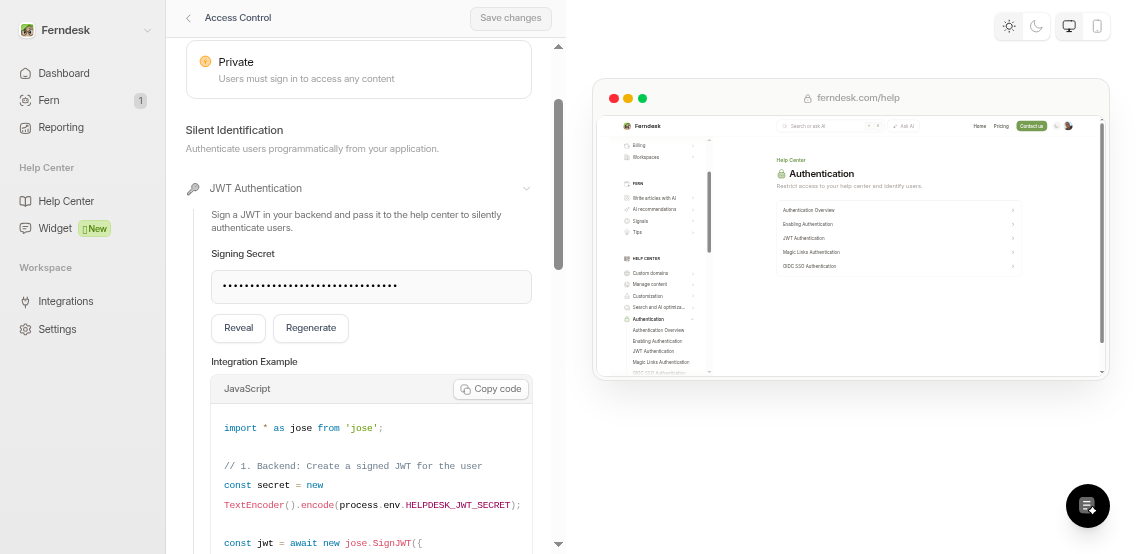Click the dark mode moon icon in preview header
This screenshot has height=554, width=1136.
pyautogui.click(x=1056, y=126)
